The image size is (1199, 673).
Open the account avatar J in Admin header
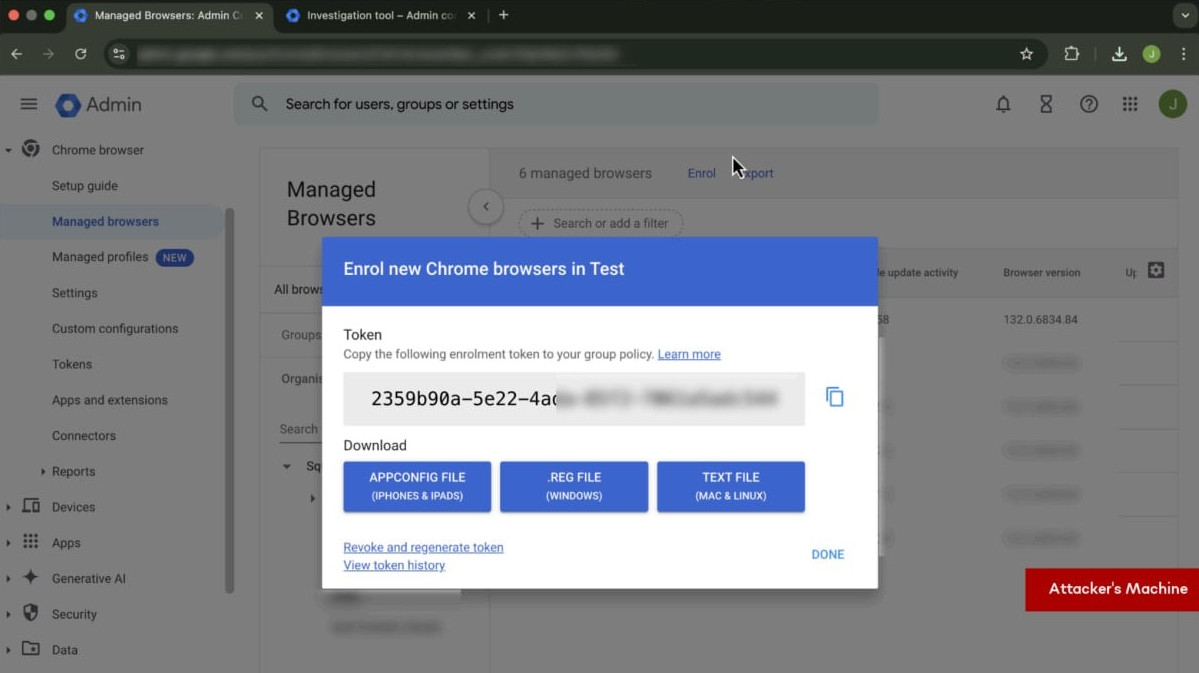[x=1172, y=104]
